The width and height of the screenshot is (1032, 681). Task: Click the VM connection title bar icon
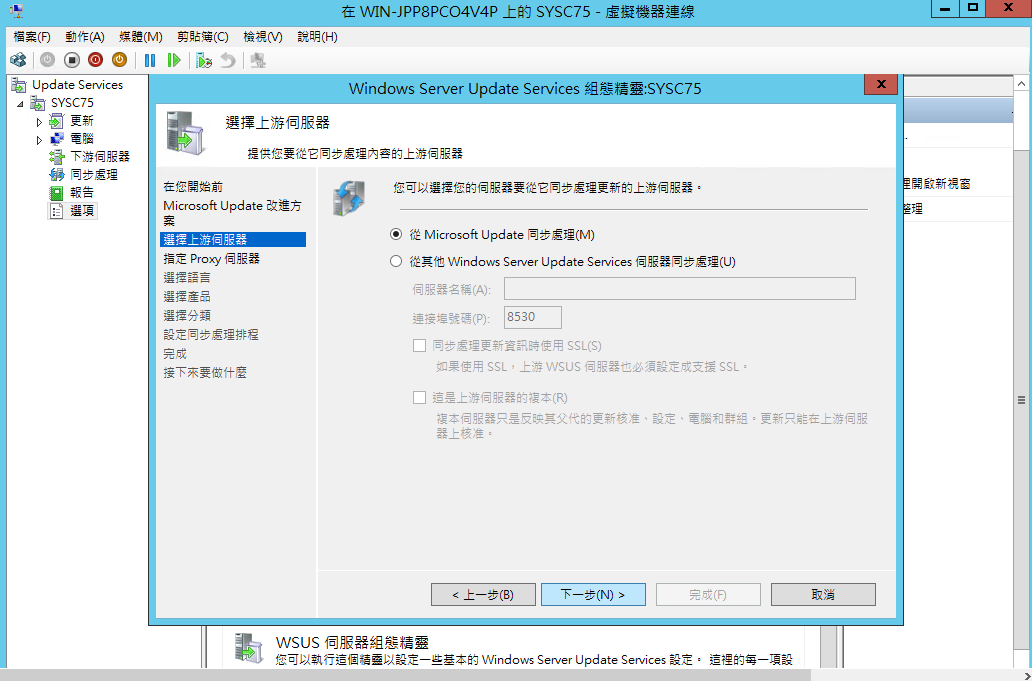coord(16,11)
